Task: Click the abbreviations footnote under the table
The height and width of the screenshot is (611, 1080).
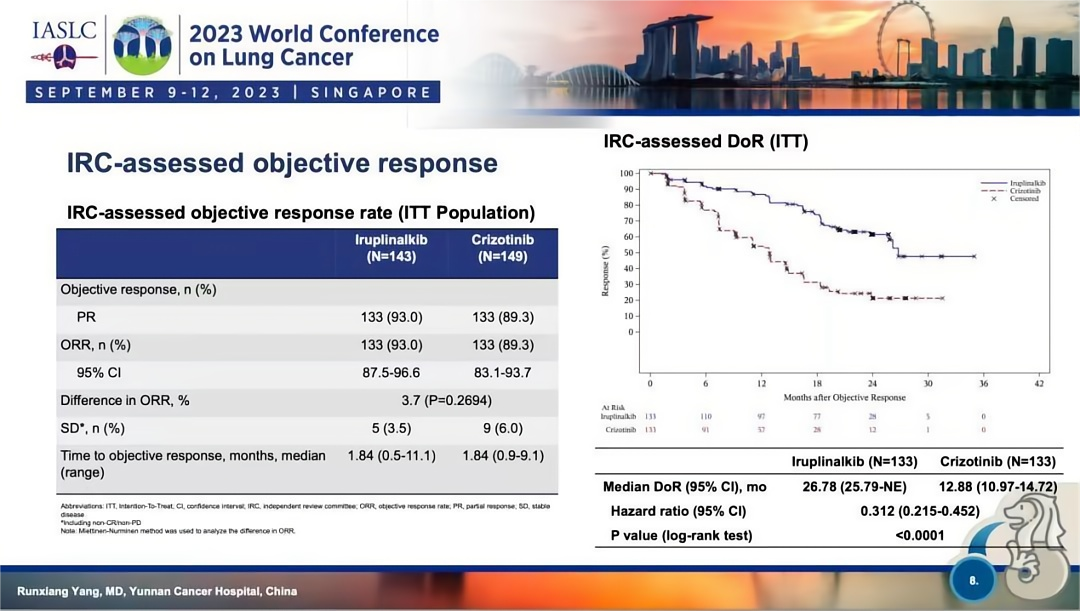Action: (x=305, y=509)
